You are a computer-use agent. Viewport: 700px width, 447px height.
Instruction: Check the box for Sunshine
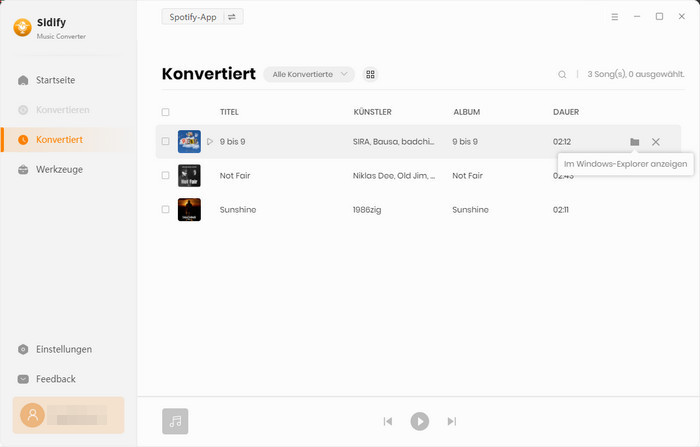click(166, 209)
